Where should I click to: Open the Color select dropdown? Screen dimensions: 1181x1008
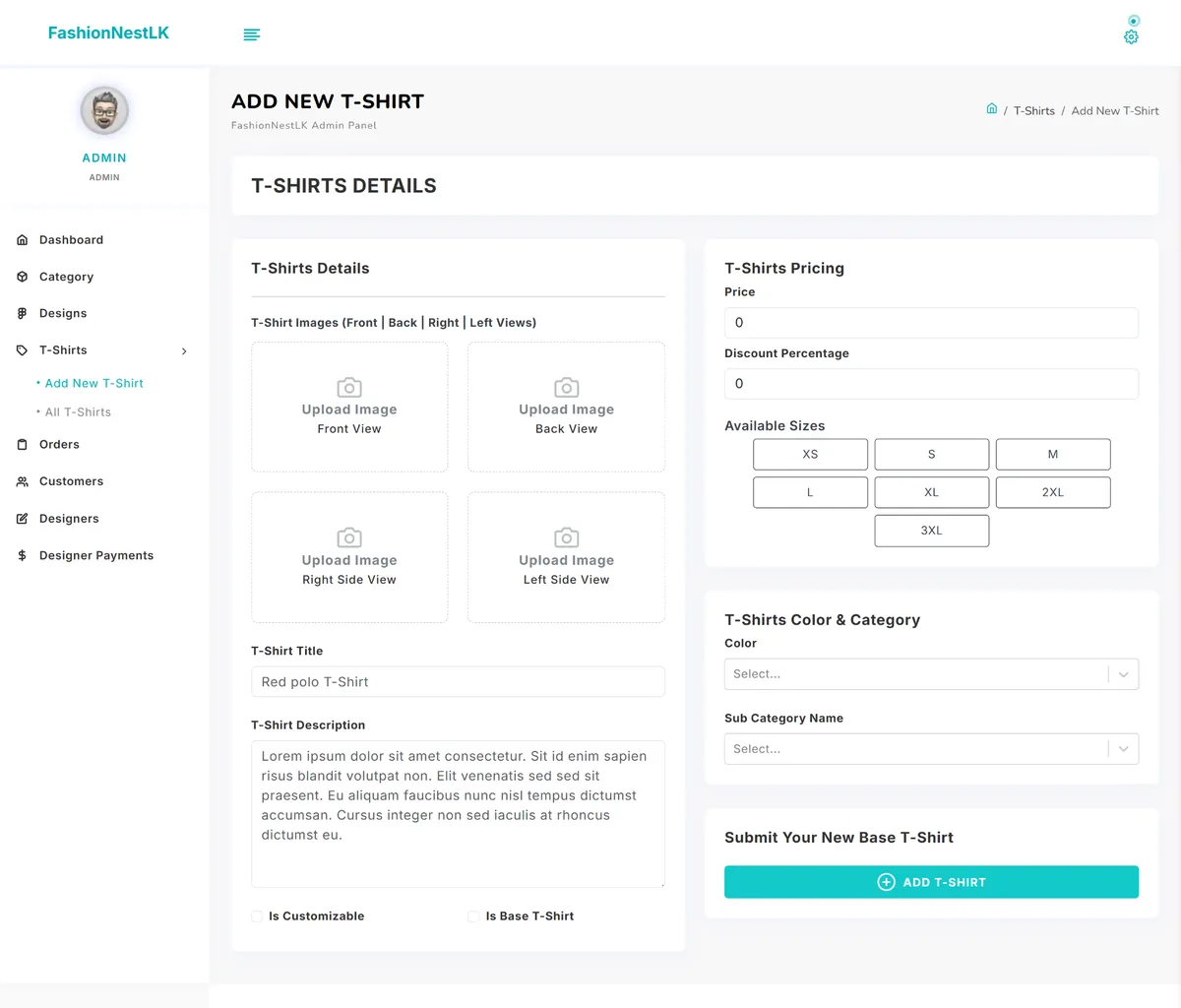coord(931,673)
